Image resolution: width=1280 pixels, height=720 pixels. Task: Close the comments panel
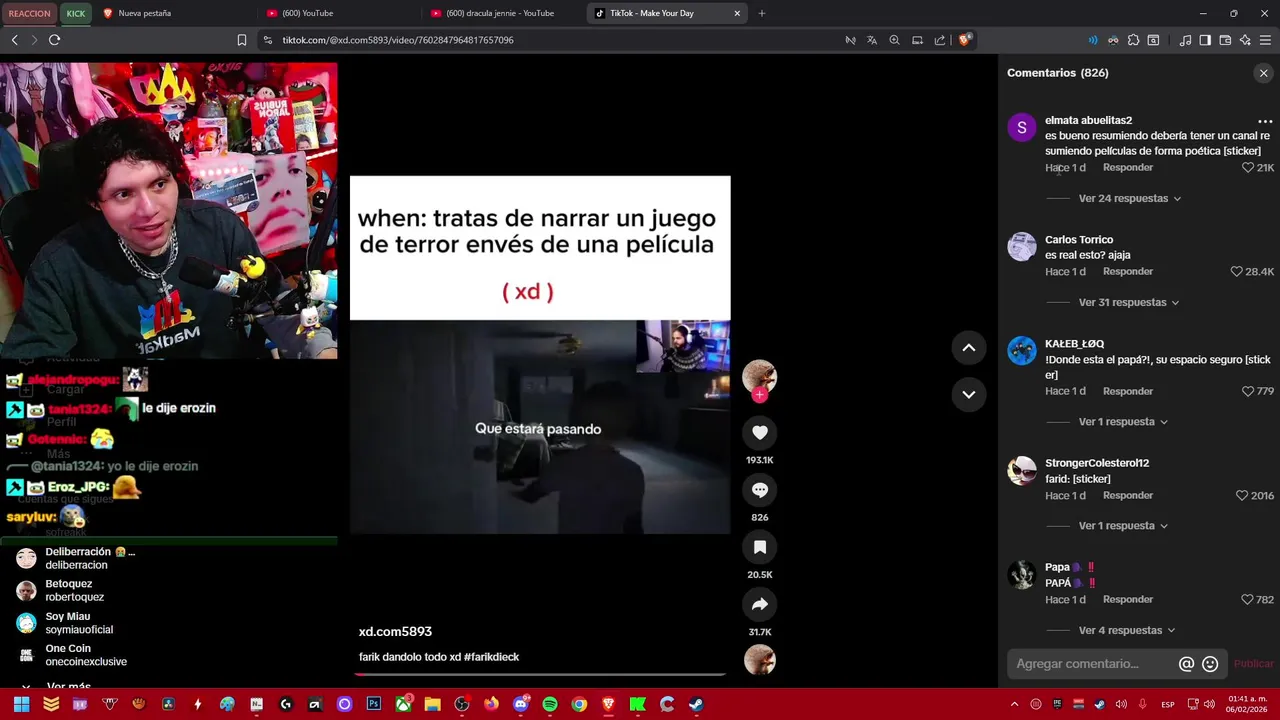click(1263, 73)
